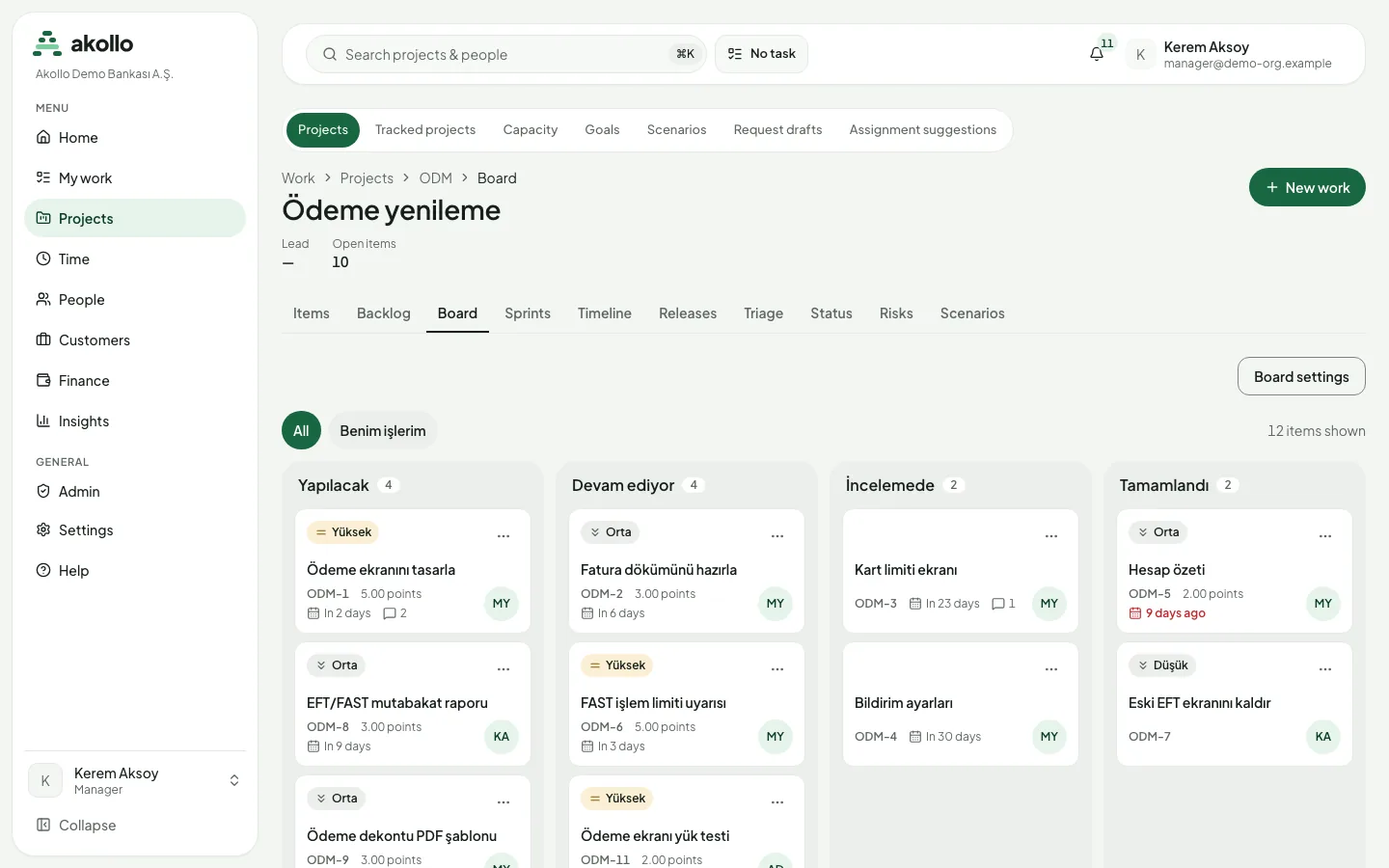Image resolution: width=1389 pixels, height=868 pixels.
Task: Click KA assignee avatar on ODM-7 card
Action: (x=1323, y=737)
